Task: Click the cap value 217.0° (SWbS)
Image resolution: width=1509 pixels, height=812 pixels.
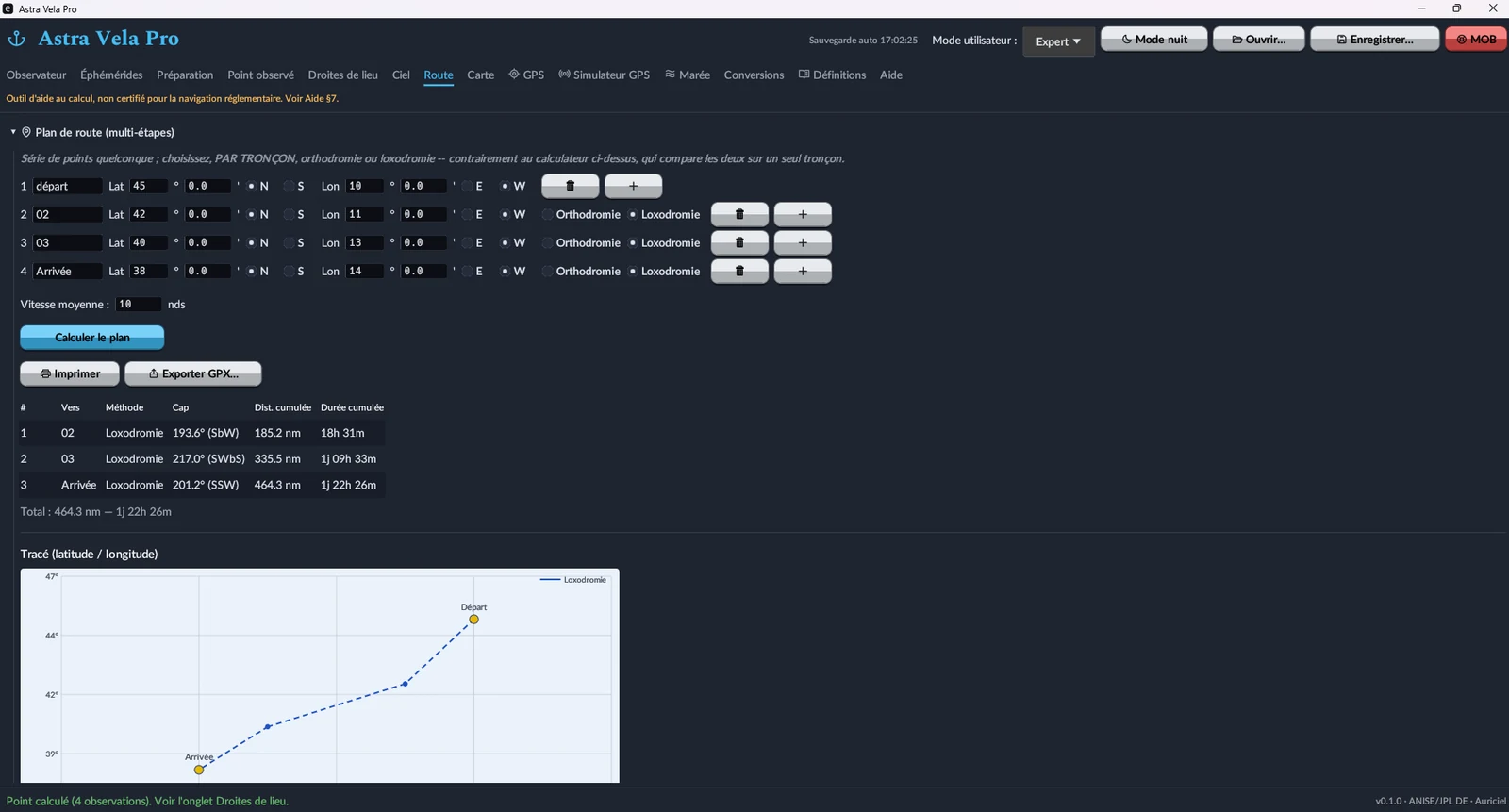Action: click(x=208, y=459)
